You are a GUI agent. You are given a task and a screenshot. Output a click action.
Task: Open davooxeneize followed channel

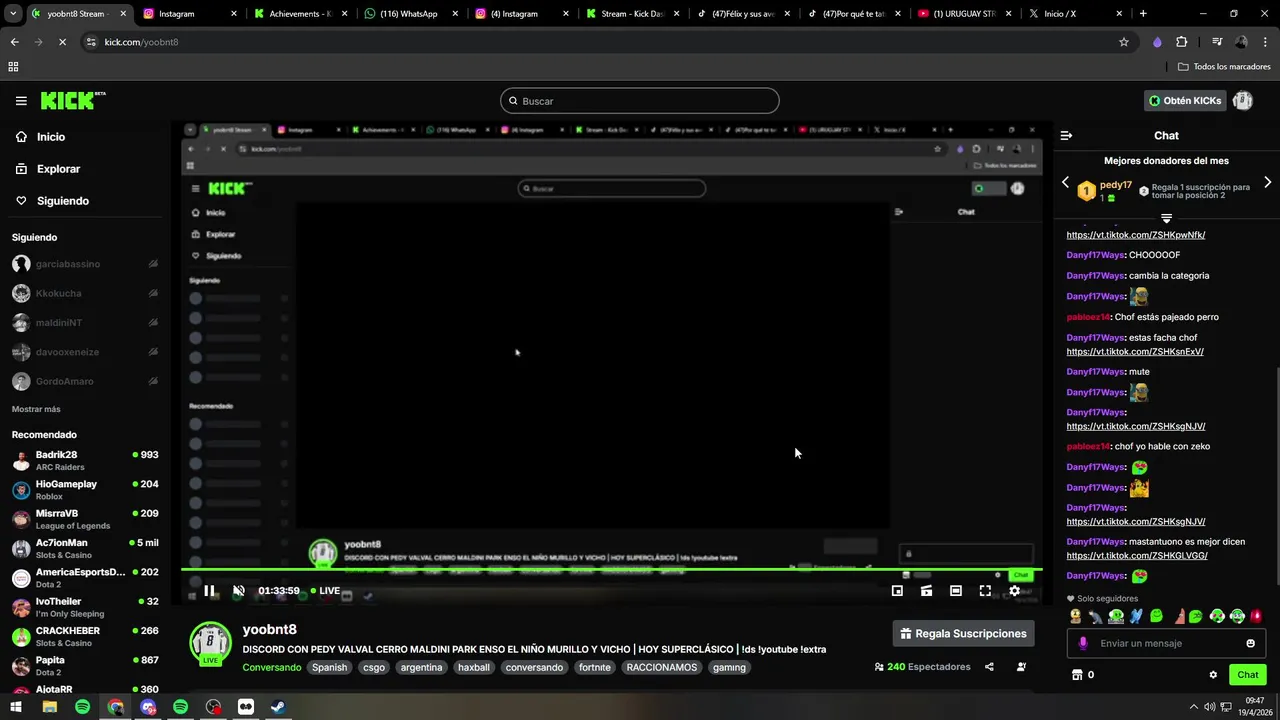85,352
